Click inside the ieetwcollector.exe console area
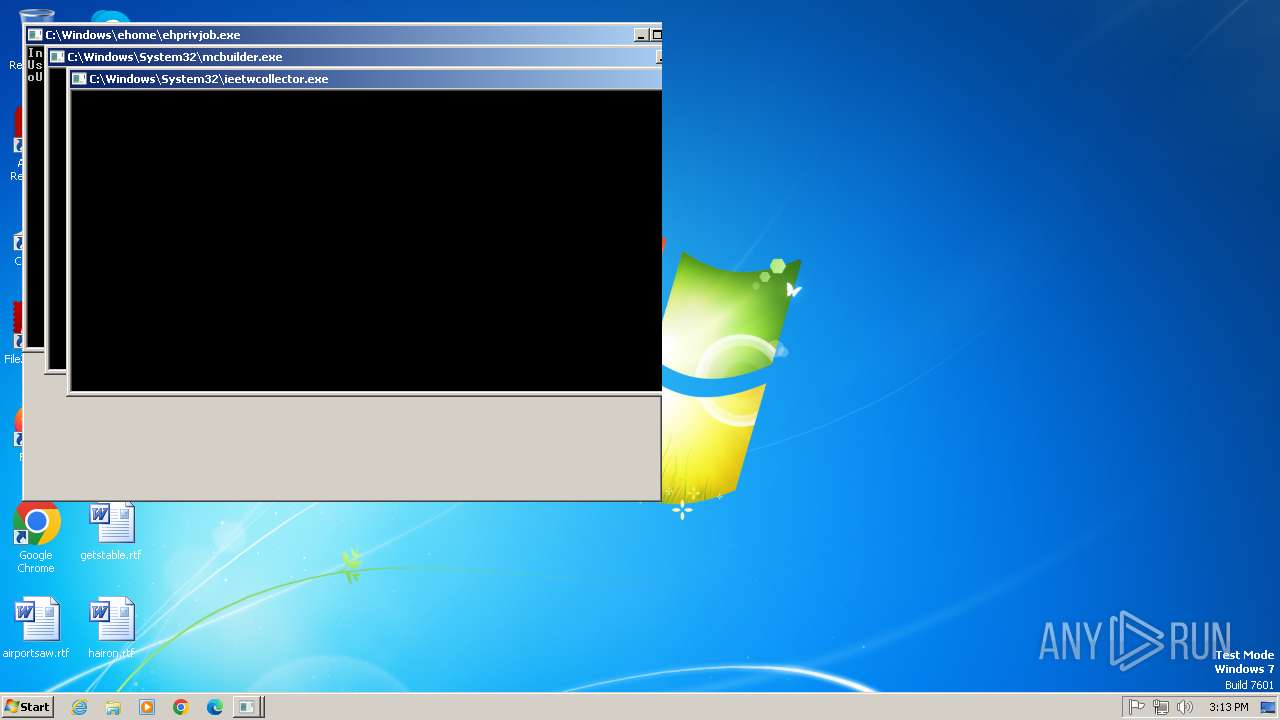1280x720 pixels. coord(366,240)
